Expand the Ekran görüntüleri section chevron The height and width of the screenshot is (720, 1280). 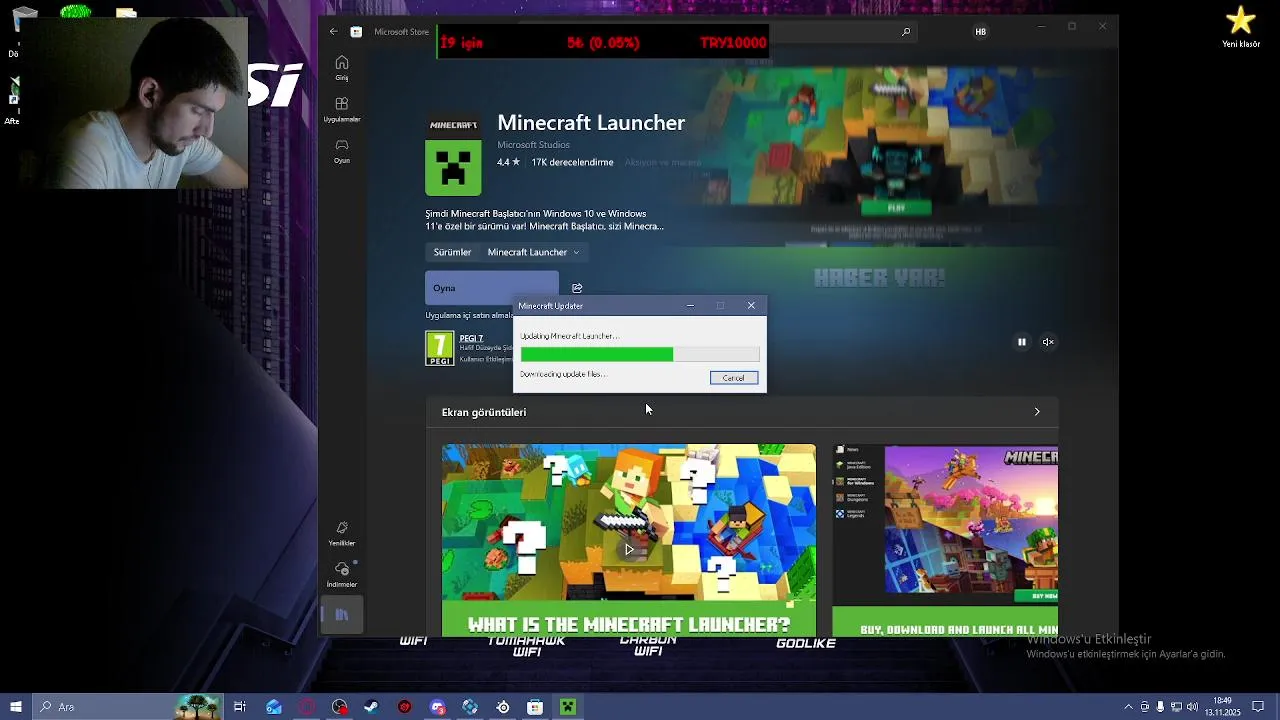pyautogui.click(x=1037, y=412)
